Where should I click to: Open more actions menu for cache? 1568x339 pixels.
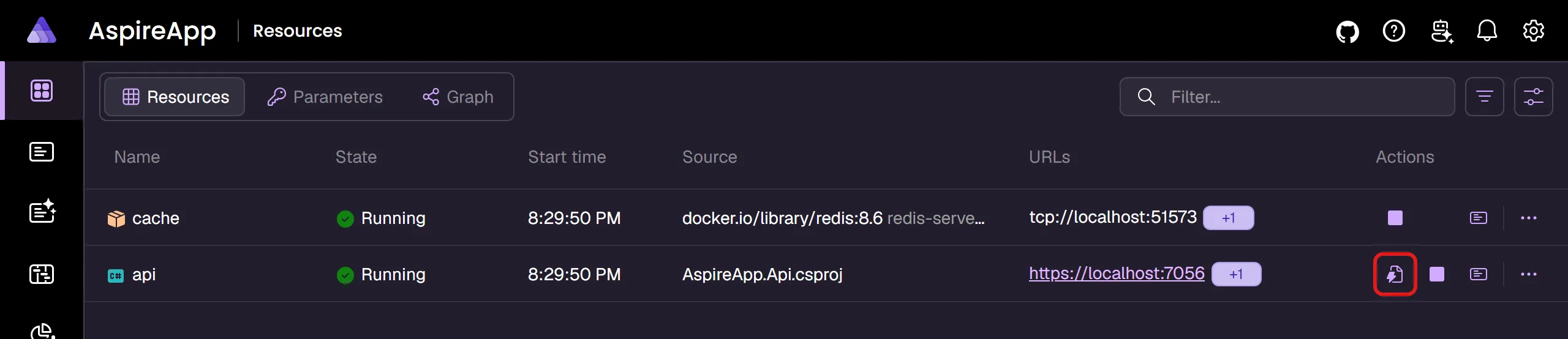[1529, 218]
